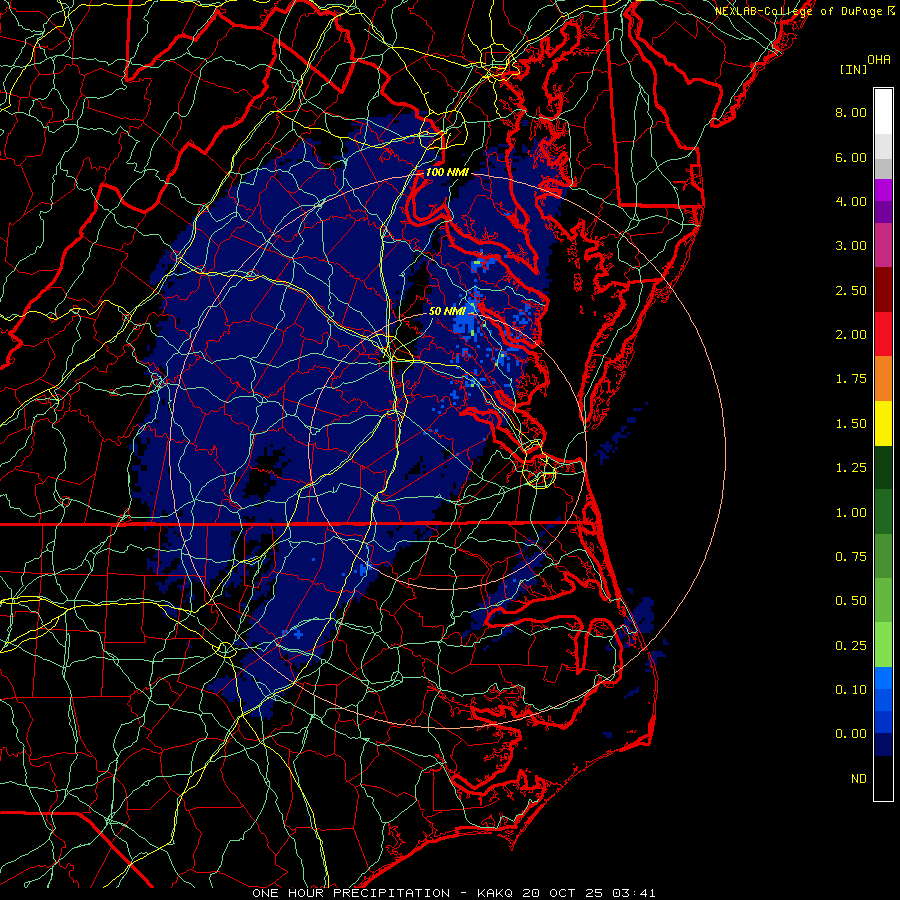
Task: Pick the orange swatch beside 1.75
Action: coord(883,378)
